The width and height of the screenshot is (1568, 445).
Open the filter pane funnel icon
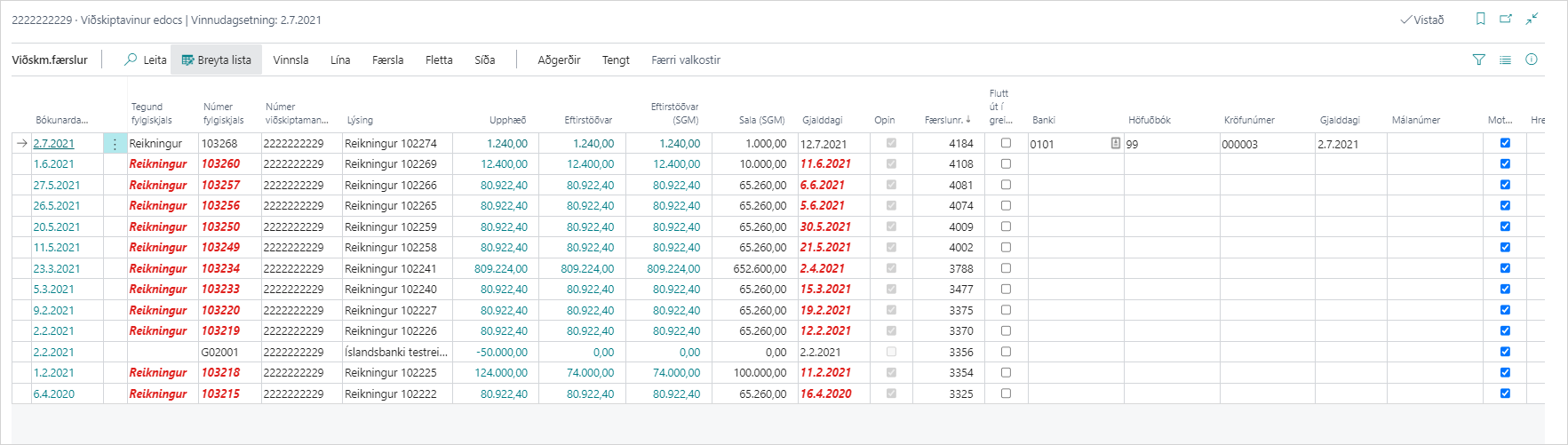click(x=1478, y=60)
